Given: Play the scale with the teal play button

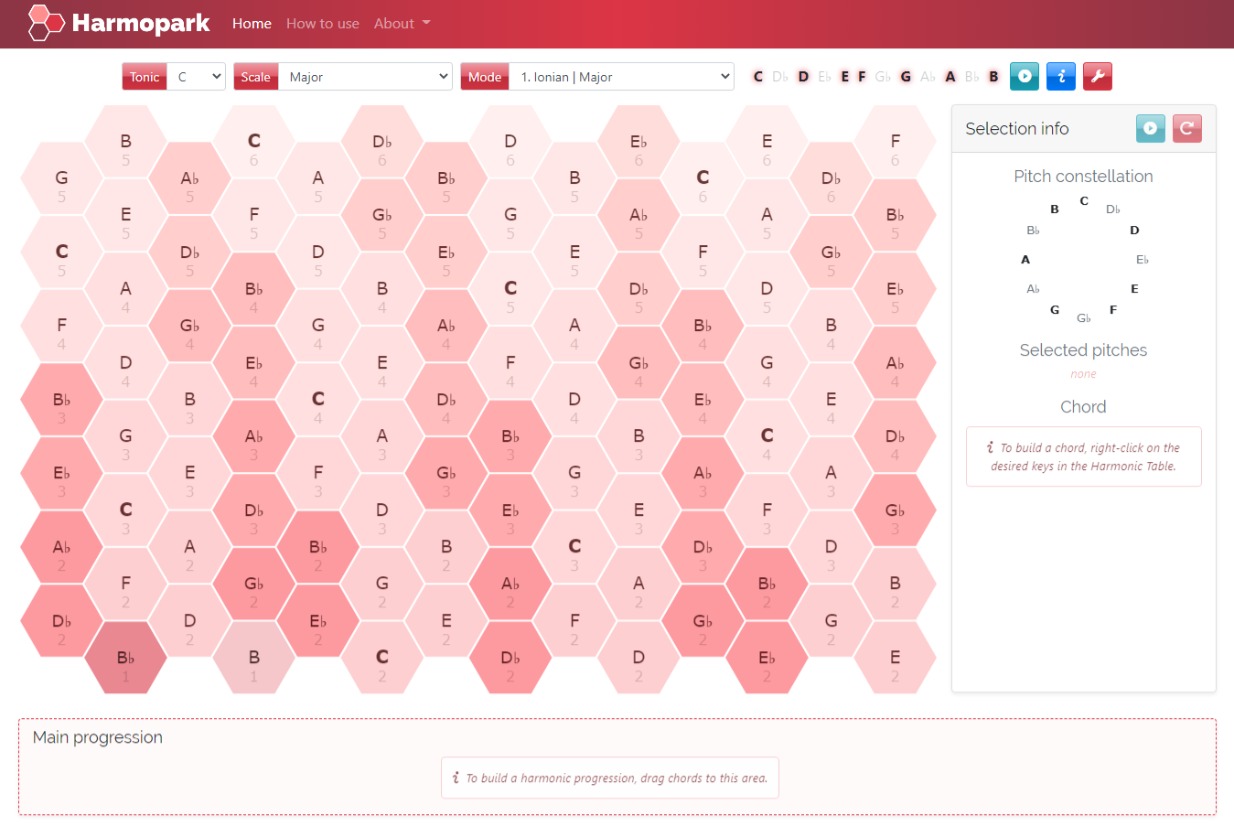Looking at the screenshot, I should tap(1024, 76).
